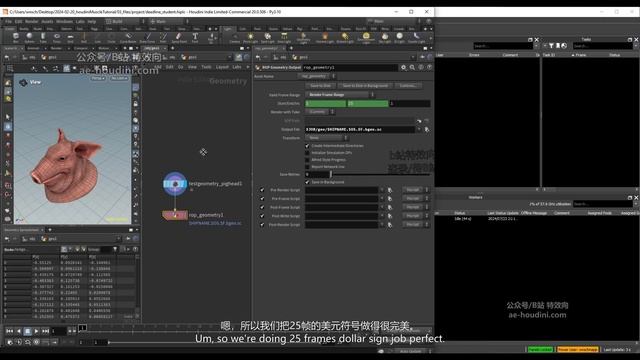This screenshot has width=640, height=360.
Task: Click Save to Disk in Background button
Action: 365,86
